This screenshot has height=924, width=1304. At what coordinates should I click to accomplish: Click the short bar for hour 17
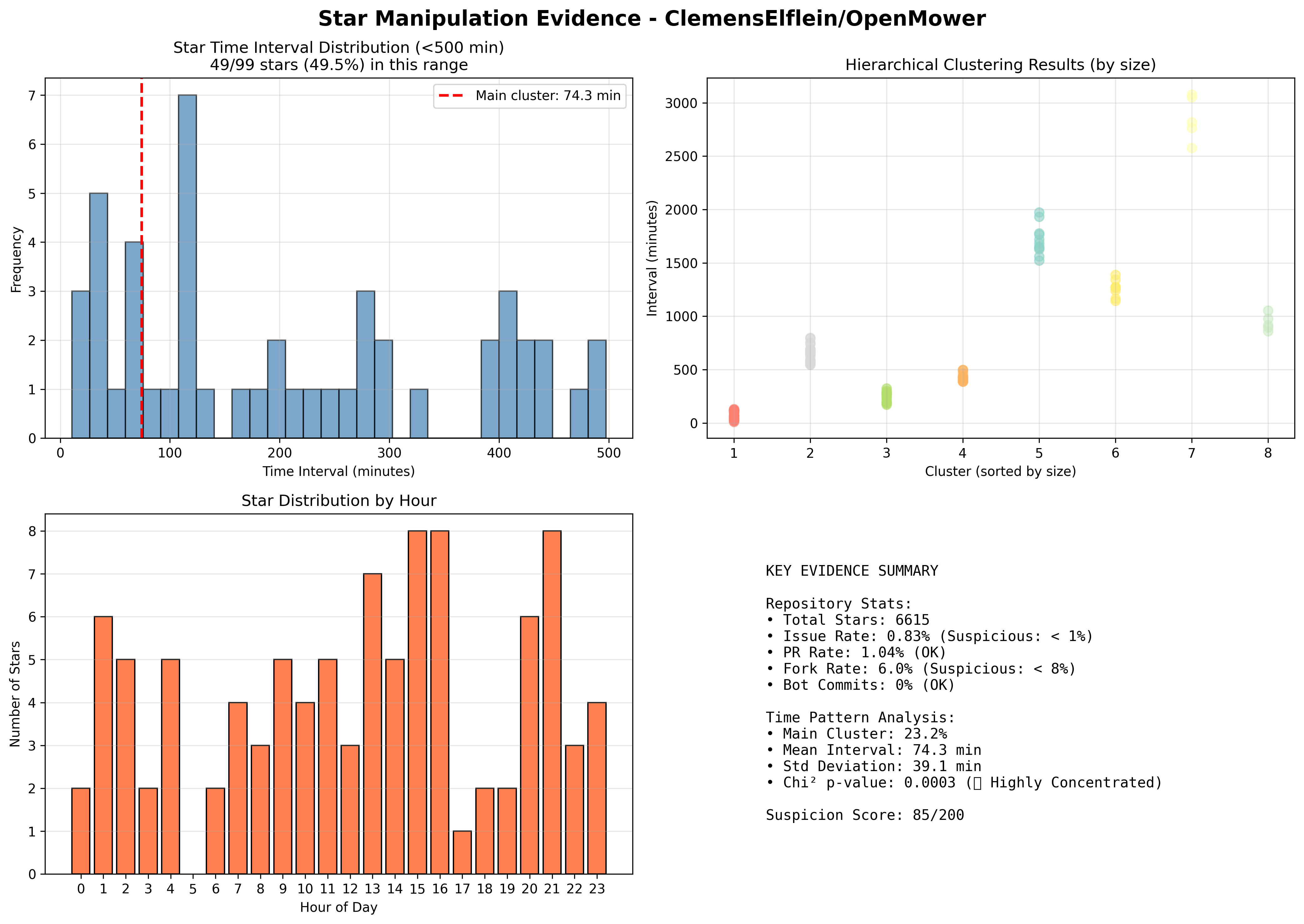[462, 852]
